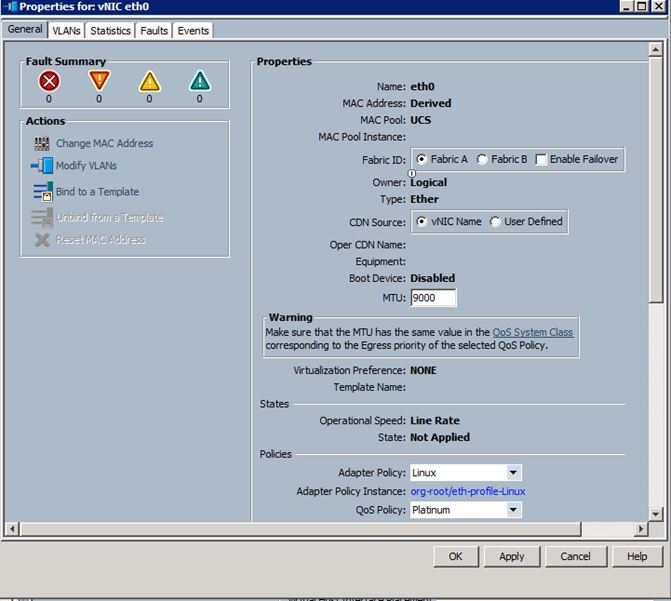The width and height of the screenshot is (671, 601).
Task: Click Change MAC Address action text
Action: click(104, 143)
